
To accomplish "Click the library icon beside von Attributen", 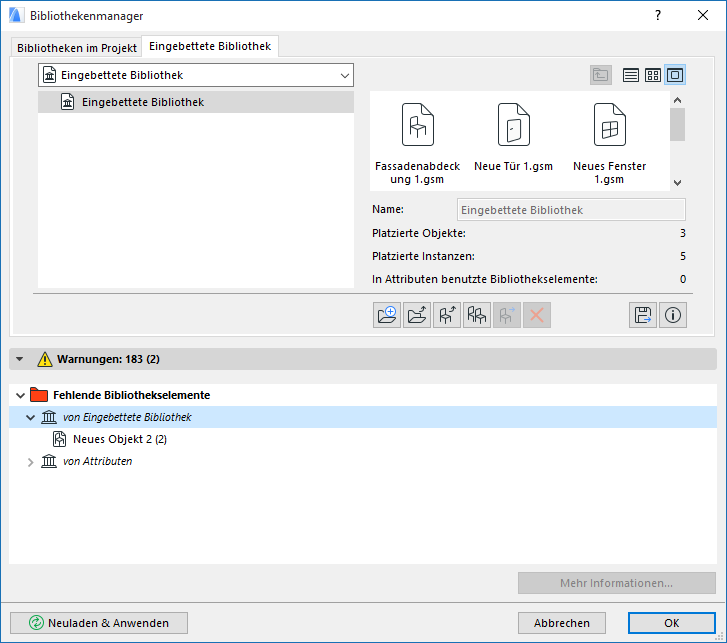I will pyautogui.click(x=49, y=461).
